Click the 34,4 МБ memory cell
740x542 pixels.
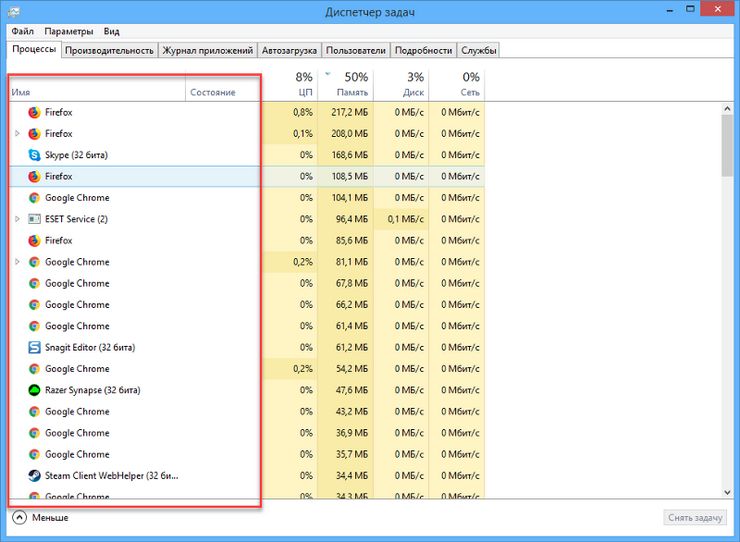coord(345,475)
